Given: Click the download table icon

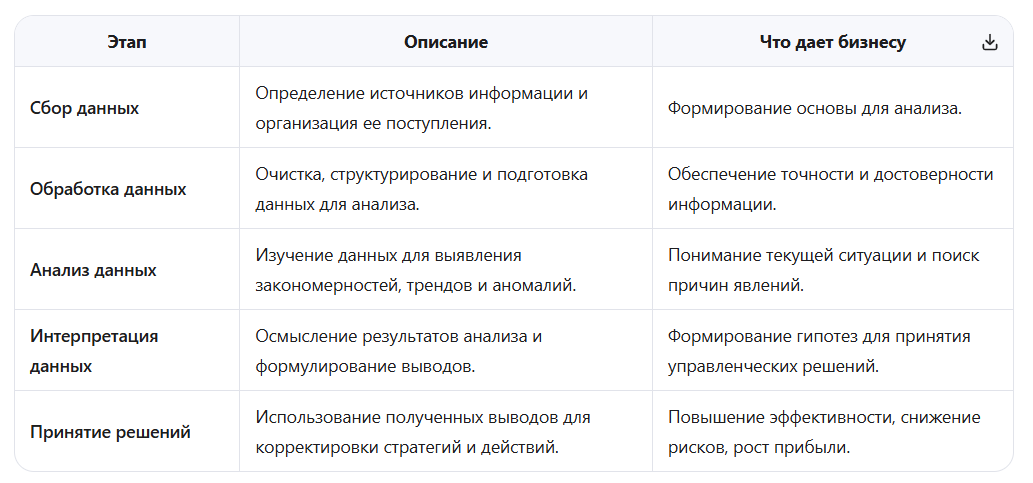Looking at the screenshot, I should point(990,43).
